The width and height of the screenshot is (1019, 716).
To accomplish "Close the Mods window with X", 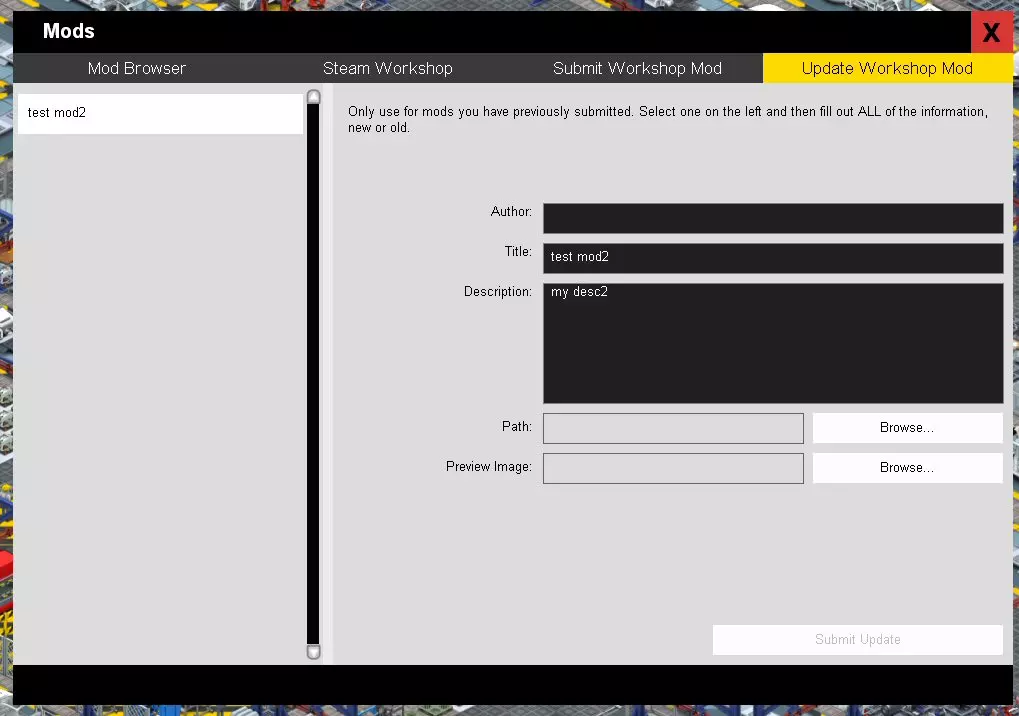I will pyautogui.click(x=991, y=32).
